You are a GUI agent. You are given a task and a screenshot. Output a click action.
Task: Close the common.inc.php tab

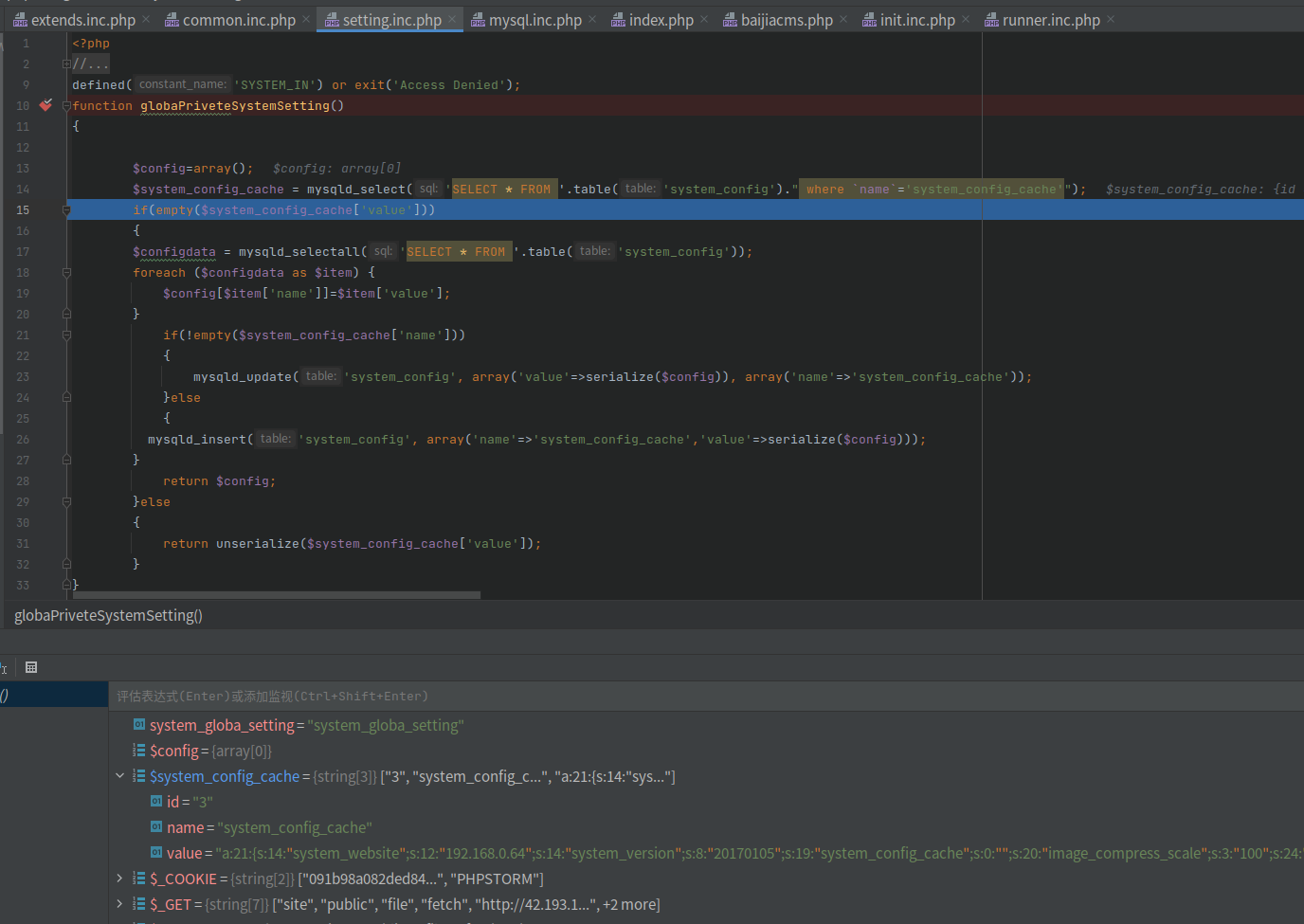(306, 20)
